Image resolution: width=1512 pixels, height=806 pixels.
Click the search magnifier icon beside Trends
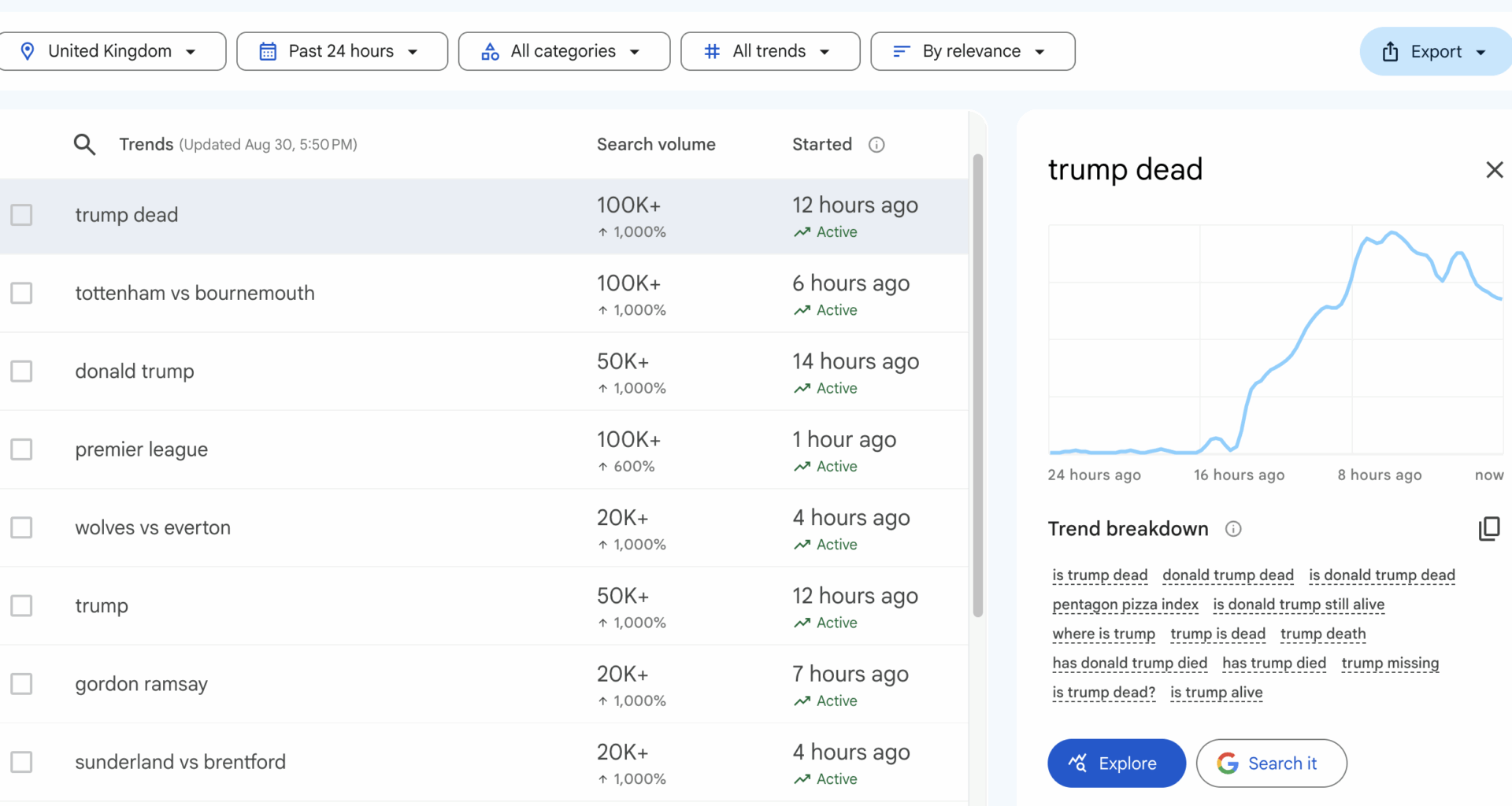84,144
